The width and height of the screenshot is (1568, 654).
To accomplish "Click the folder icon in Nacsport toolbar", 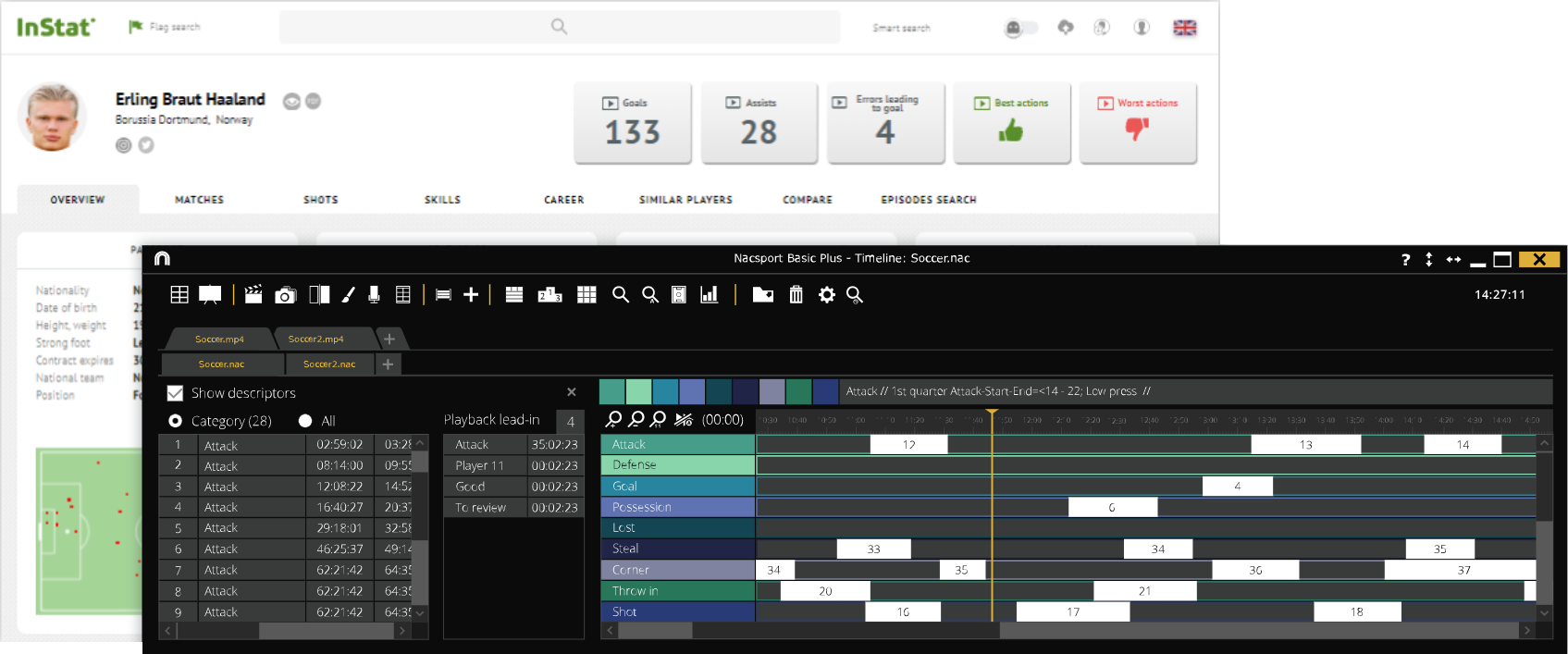I will pos(763,294).
